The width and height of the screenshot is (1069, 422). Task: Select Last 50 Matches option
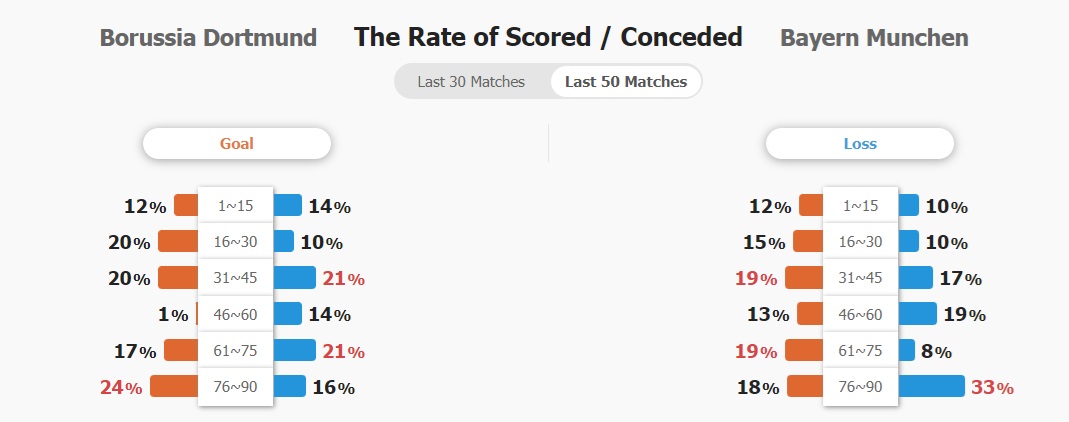pos(626,82)
